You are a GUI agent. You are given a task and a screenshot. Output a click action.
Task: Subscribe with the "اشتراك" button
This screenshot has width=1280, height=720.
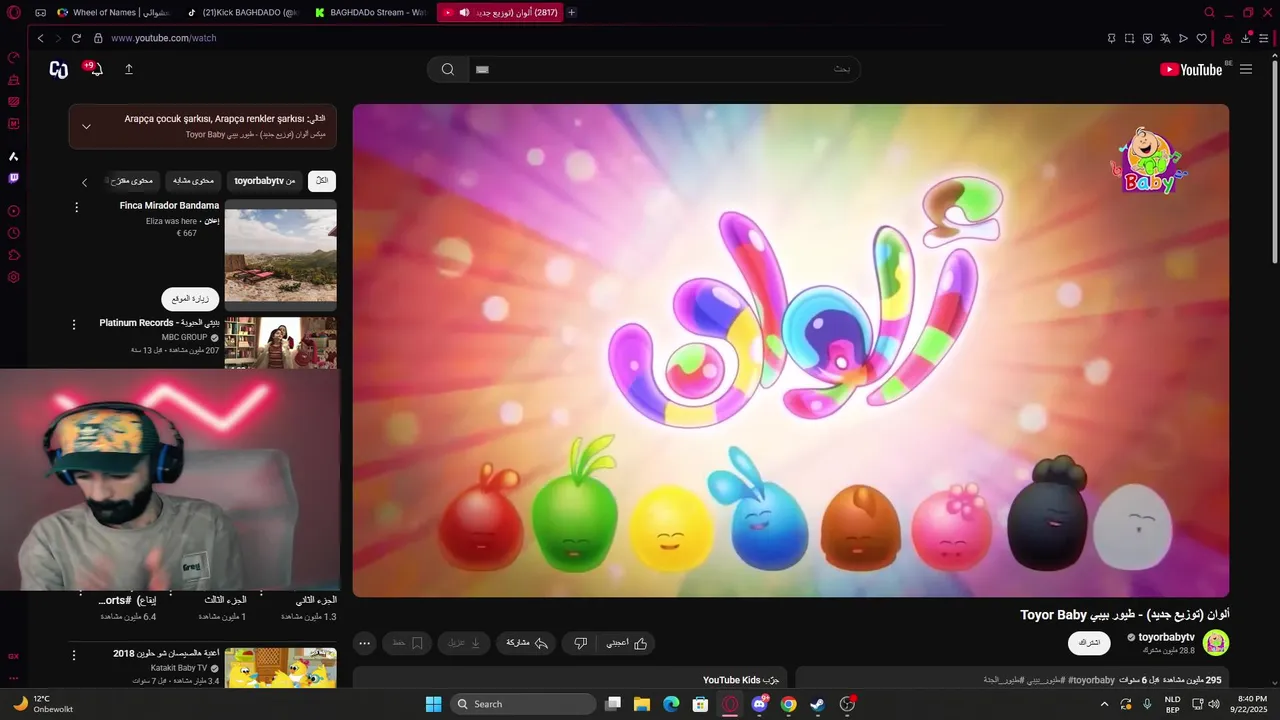click(x=1089, y=643)
